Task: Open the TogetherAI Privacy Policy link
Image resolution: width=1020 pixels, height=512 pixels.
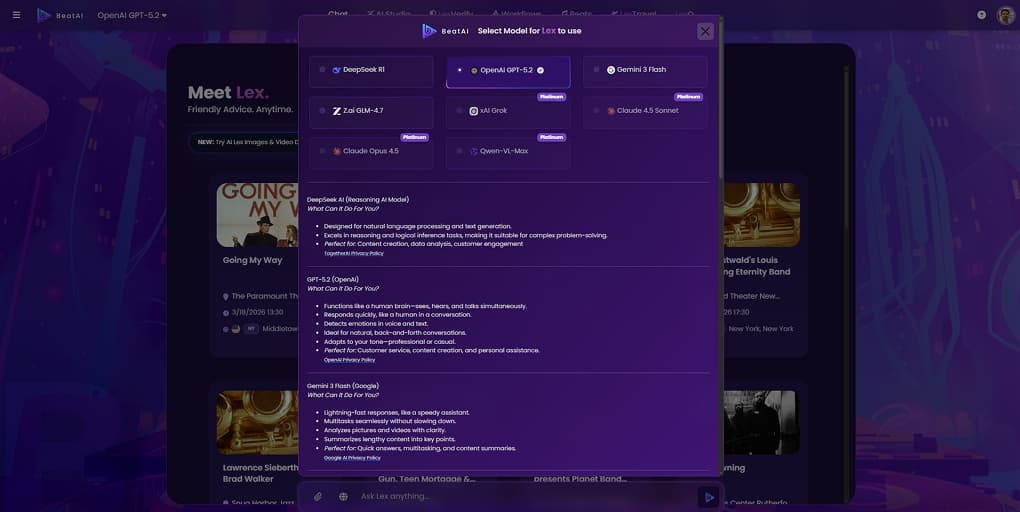Action: tap(353, 254)
